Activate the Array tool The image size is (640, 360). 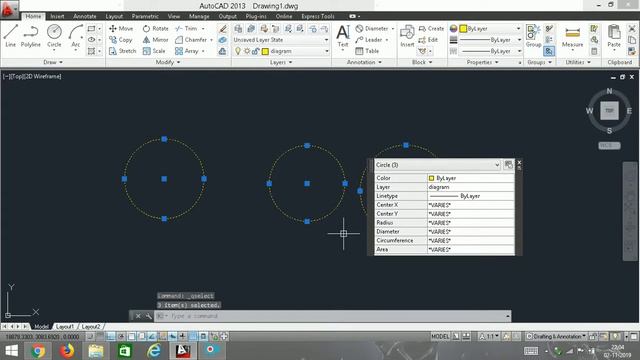tap(187, 51)
